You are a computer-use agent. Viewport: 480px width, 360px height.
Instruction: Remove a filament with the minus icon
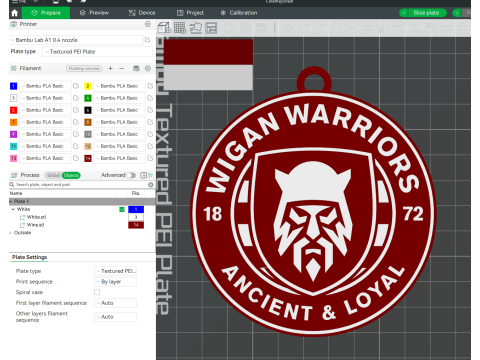(122, 68)
